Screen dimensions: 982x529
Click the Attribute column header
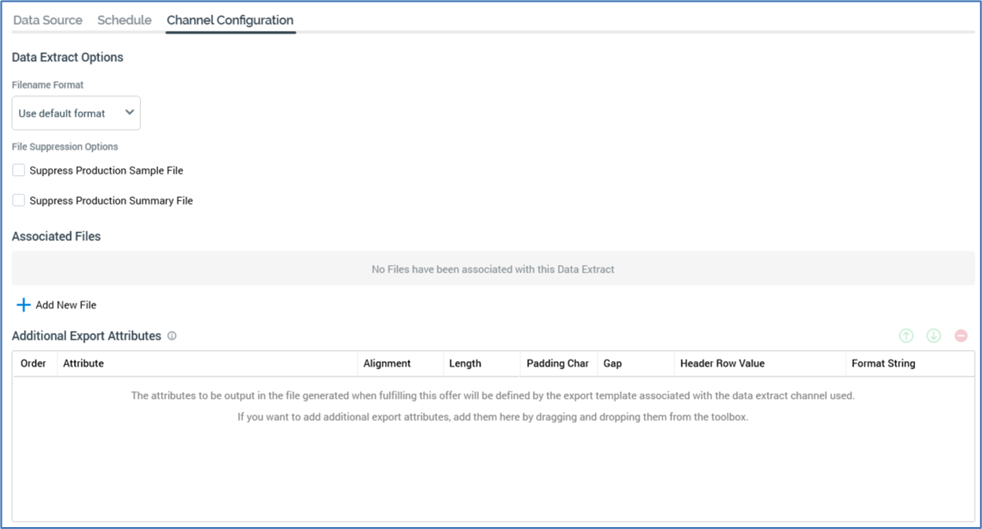[x=83, y=363]
